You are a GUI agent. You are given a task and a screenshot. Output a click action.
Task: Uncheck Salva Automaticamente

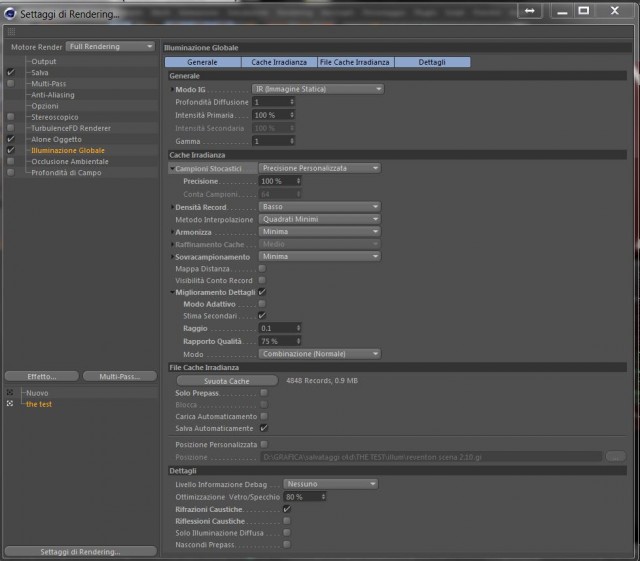click(x=264, y=428)
